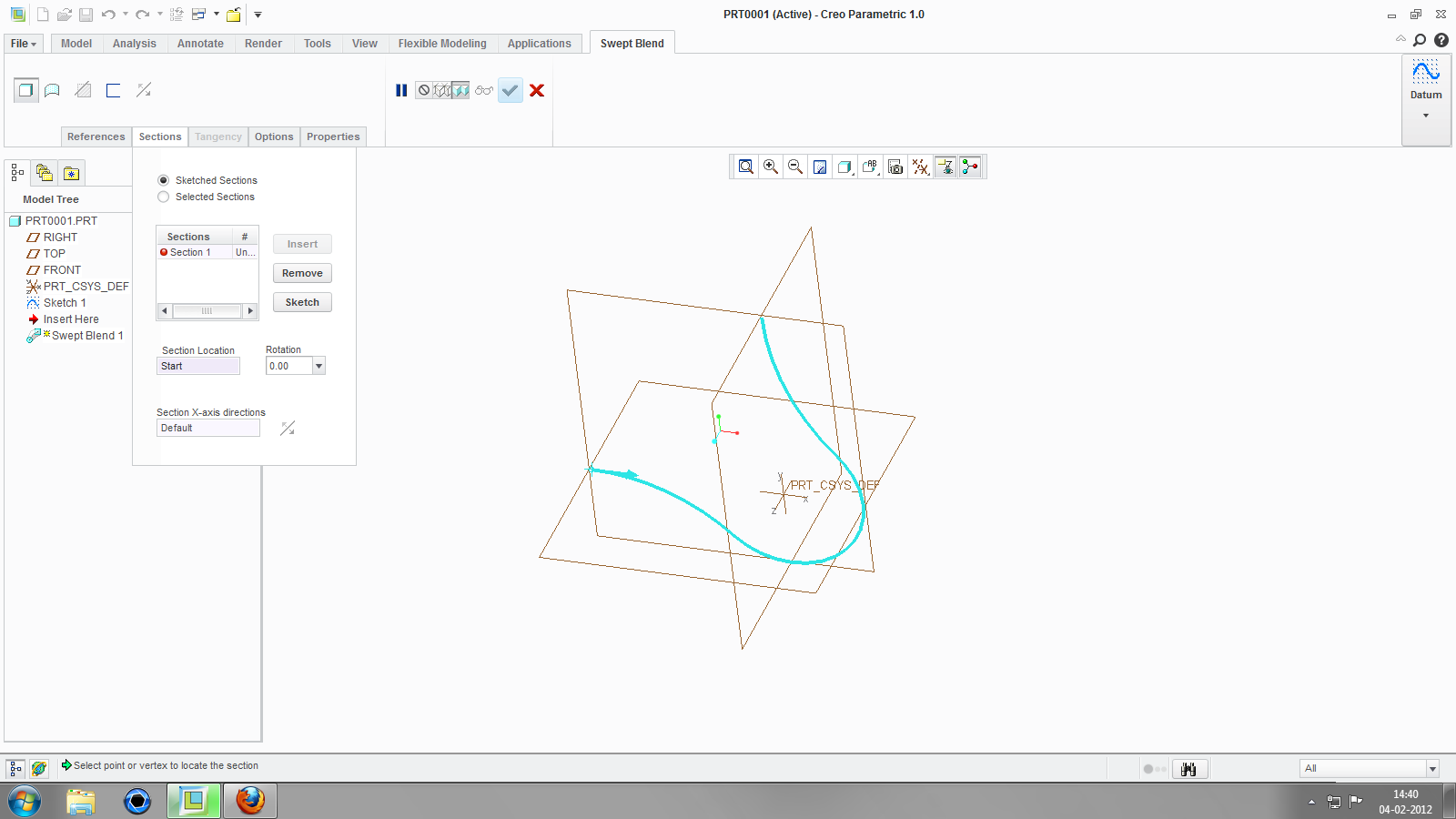Click the command search magnifier icon
Viewport: 1456px width, 819px height.
pyautogui.click(x=1420, y=40)
